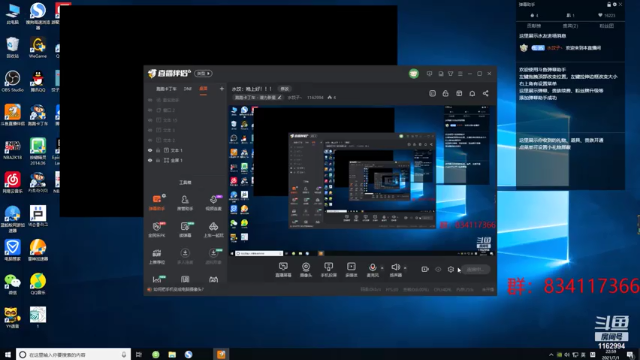Switch to the 跑跑卡丁车 scene tab

[166, 89]
